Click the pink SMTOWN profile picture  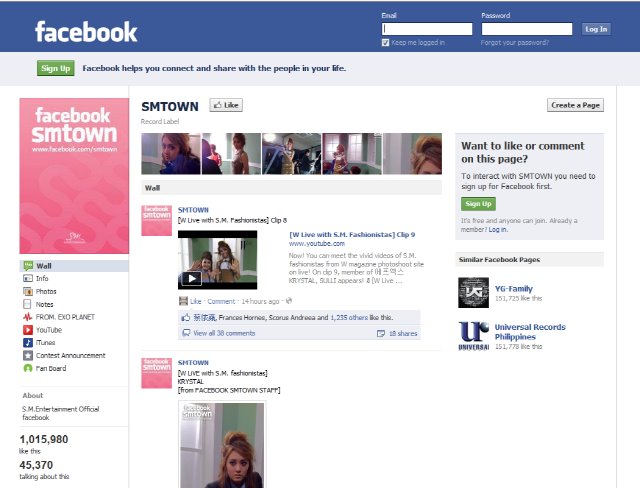74,176
